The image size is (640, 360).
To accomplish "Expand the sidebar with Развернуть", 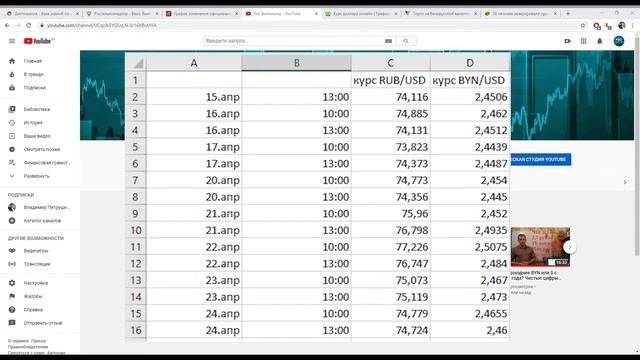I will [36, 176].
